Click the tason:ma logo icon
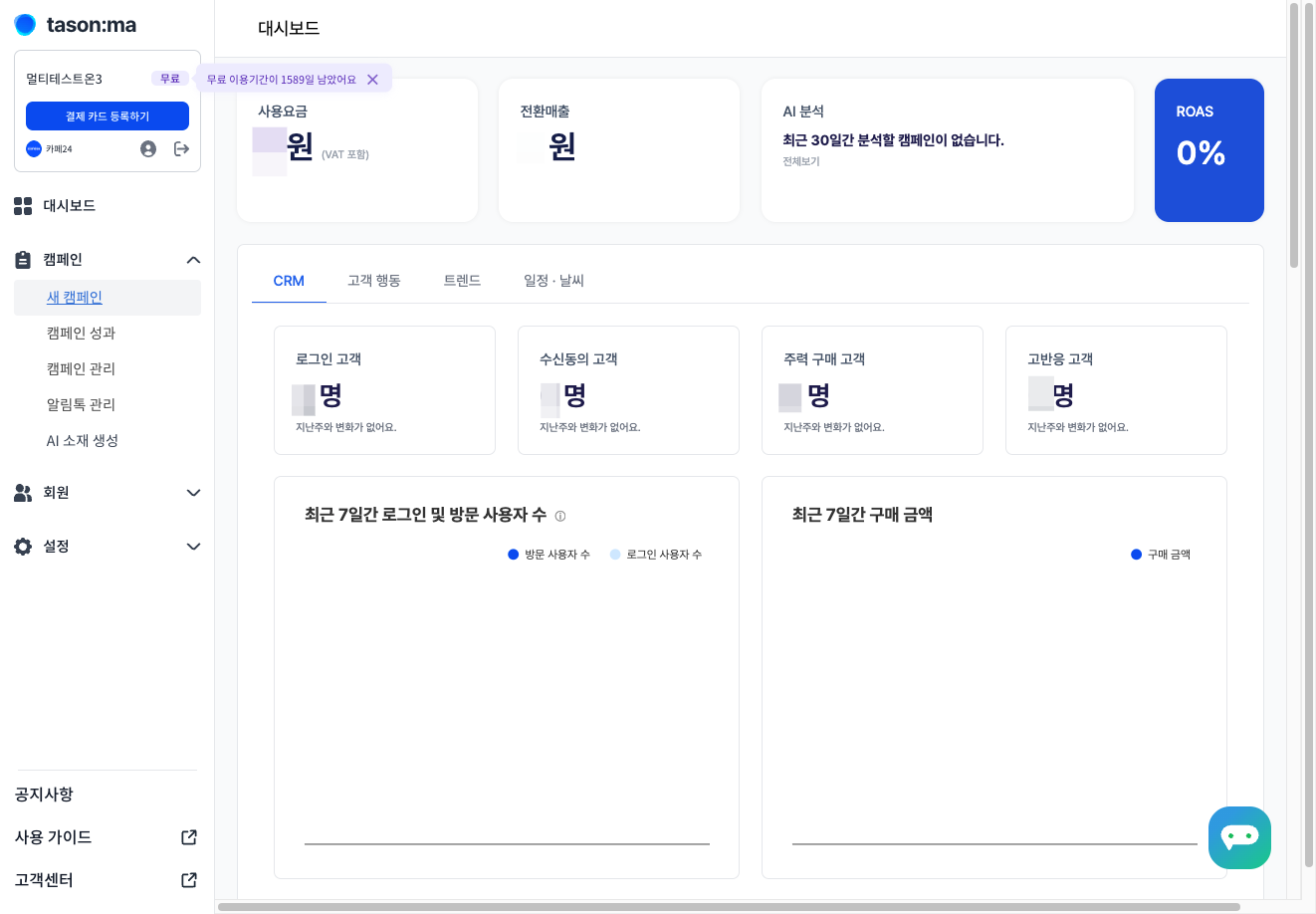Screen dimensions: 1316x914 pyautogui.click(x=26, y=25)
